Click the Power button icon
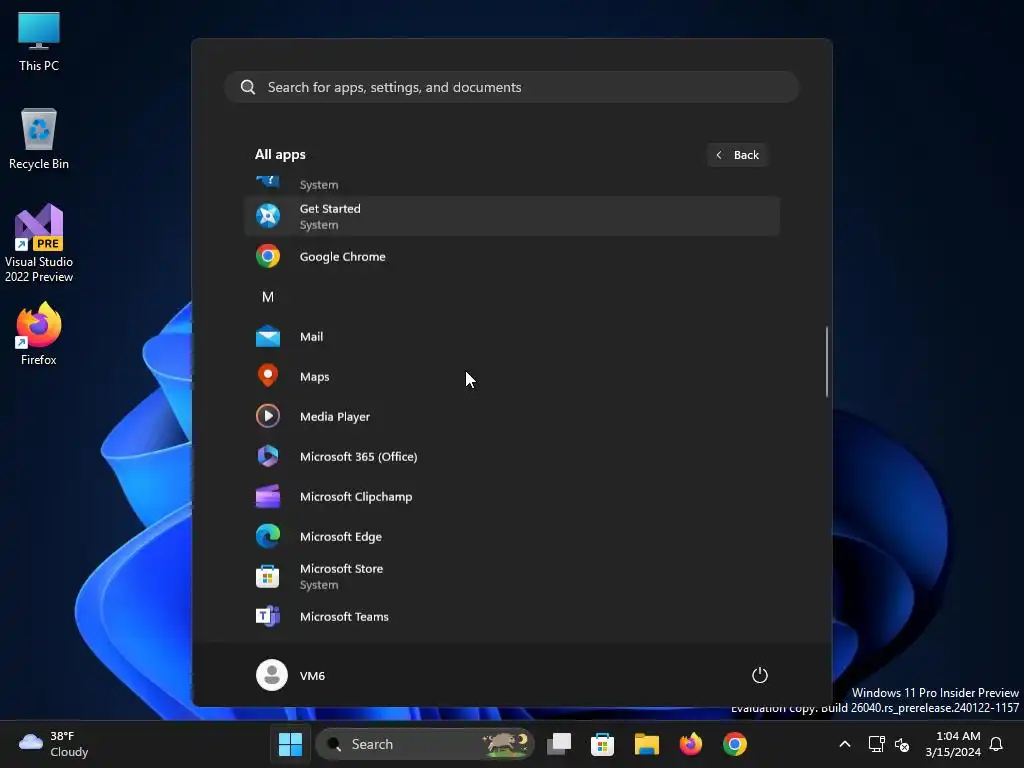Screen dimensions: 1024x768 click(x=760, y=675)
